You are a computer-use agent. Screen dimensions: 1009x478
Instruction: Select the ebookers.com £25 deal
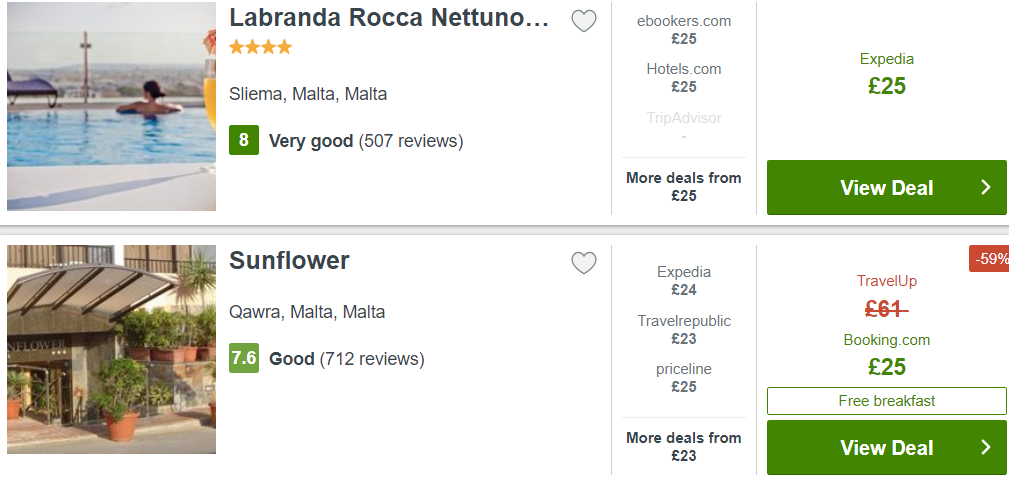(683, 30)
